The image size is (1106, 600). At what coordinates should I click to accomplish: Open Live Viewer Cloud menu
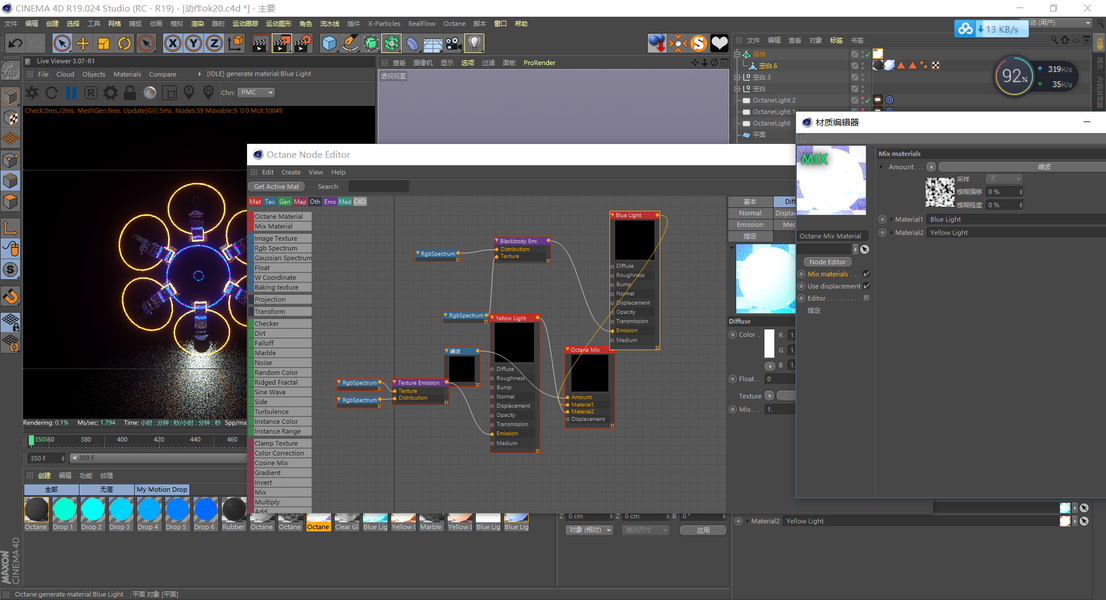[65, 74]
